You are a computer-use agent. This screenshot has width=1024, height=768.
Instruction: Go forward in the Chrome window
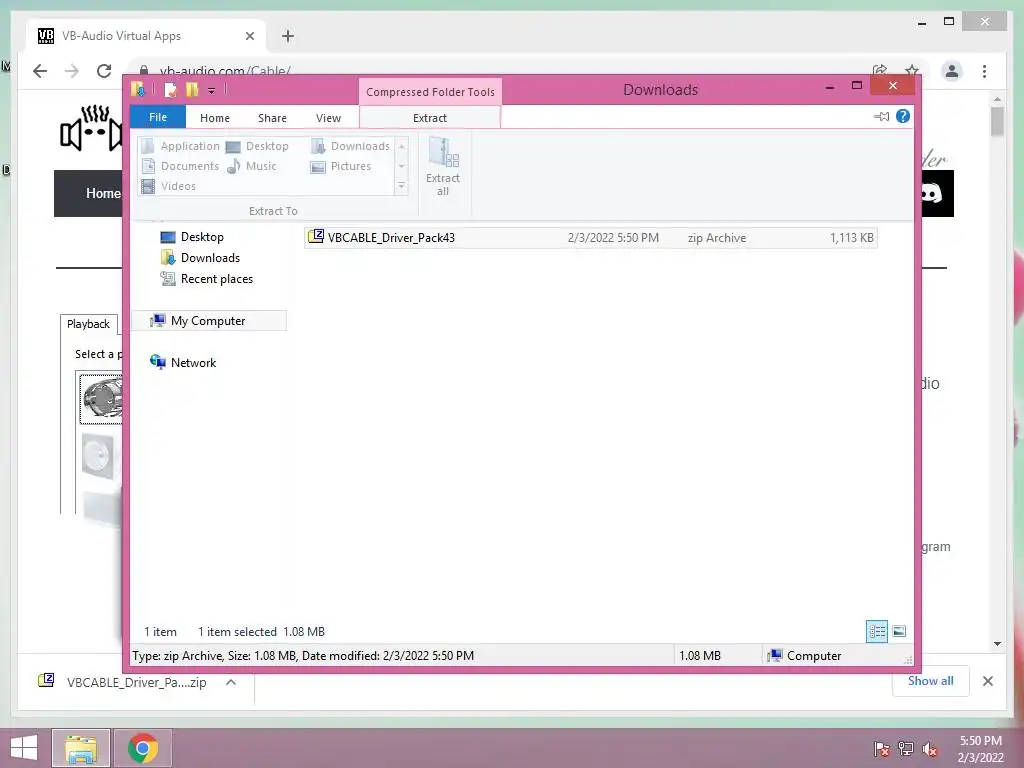point(72,71)
